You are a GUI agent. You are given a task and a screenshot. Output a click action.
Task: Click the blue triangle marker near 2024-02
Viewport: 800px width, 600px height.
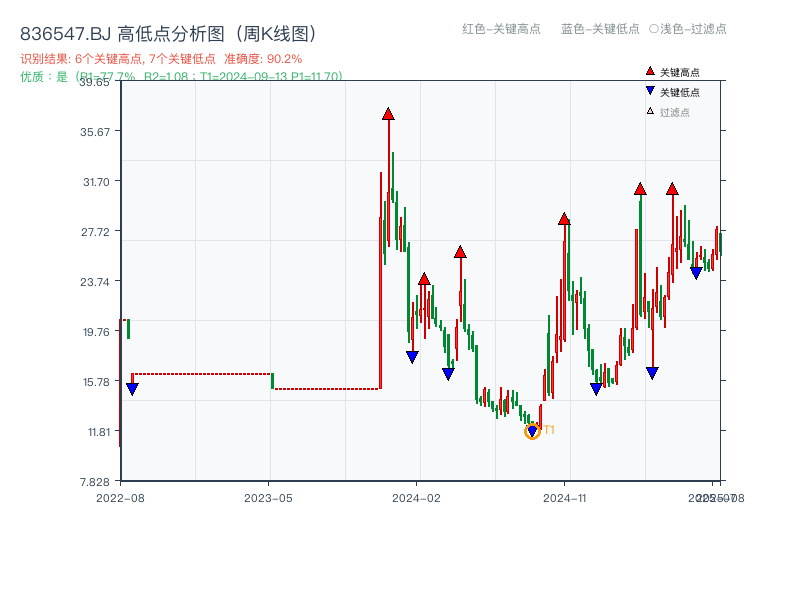[412, 356]
